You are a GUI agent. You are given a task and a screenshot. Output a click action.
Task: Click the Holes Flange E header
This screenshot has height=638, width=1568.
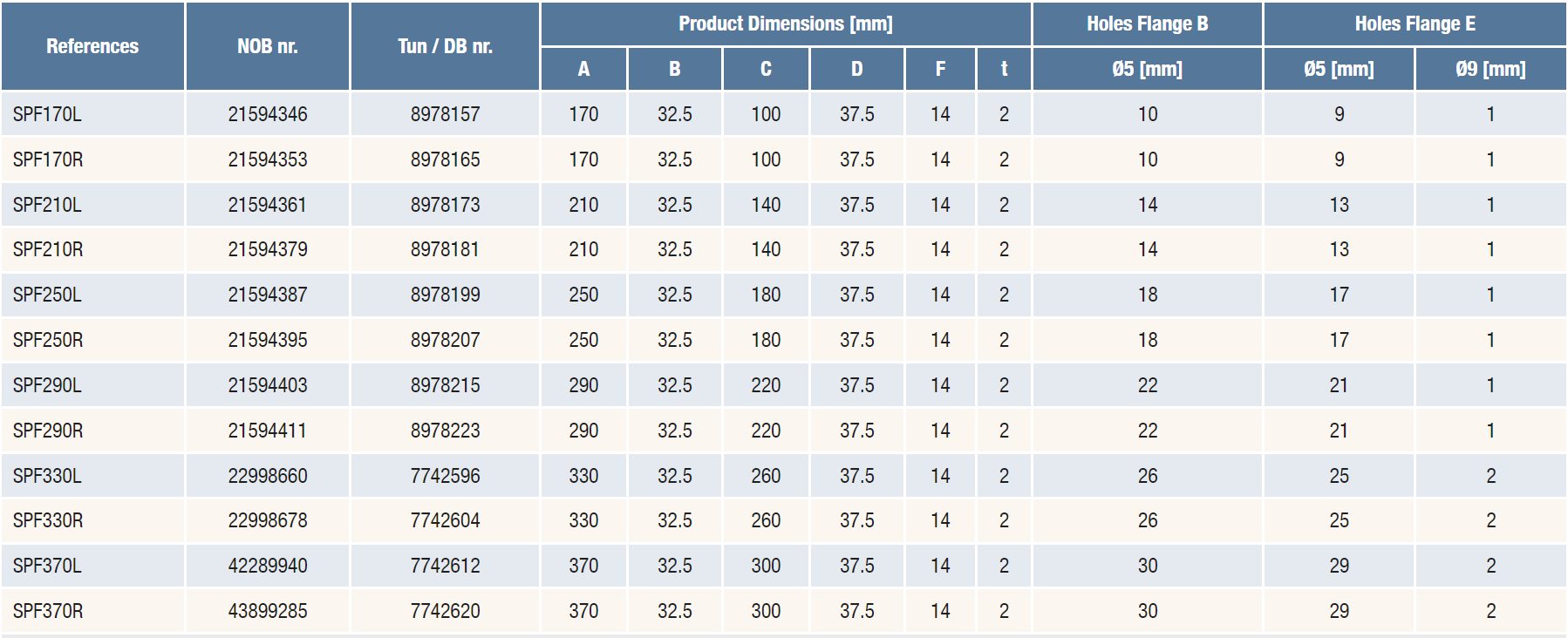pyautogui.click(x=1415, y=24)
